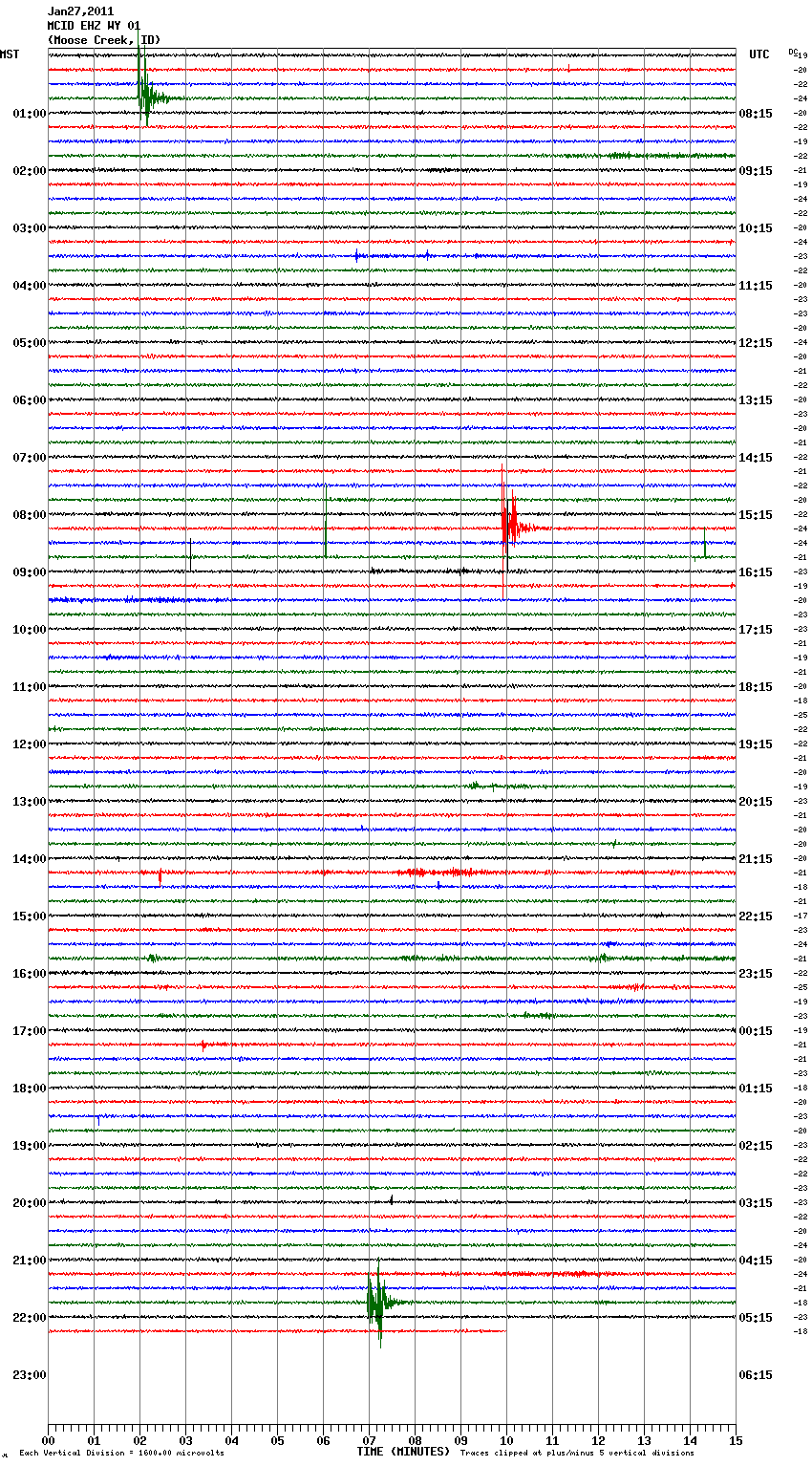Click the Traces clipped footer note
Viewport: 812px width, 1466px height.
pos(577,1453)
